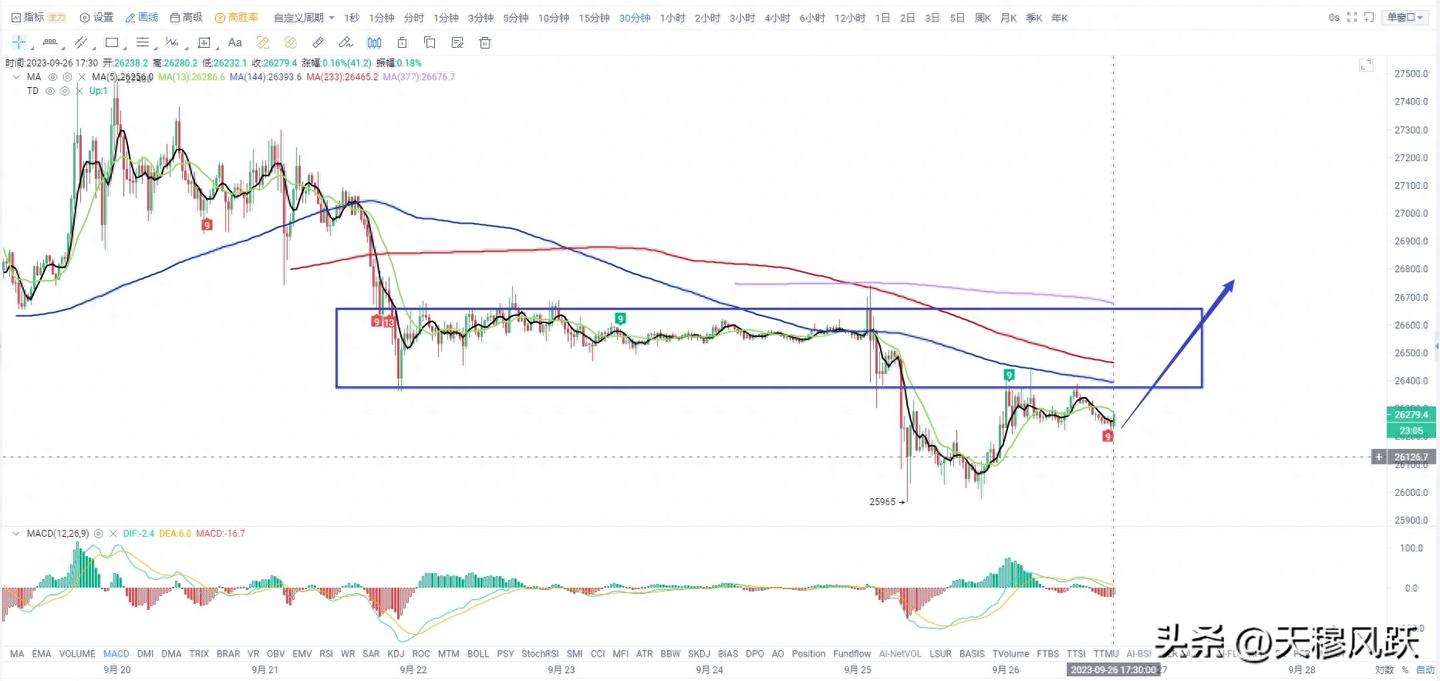Viewport: 1440px width, 681px height.
Task: Select the rectangle shape drawing tool
Action: coord(112,43)
